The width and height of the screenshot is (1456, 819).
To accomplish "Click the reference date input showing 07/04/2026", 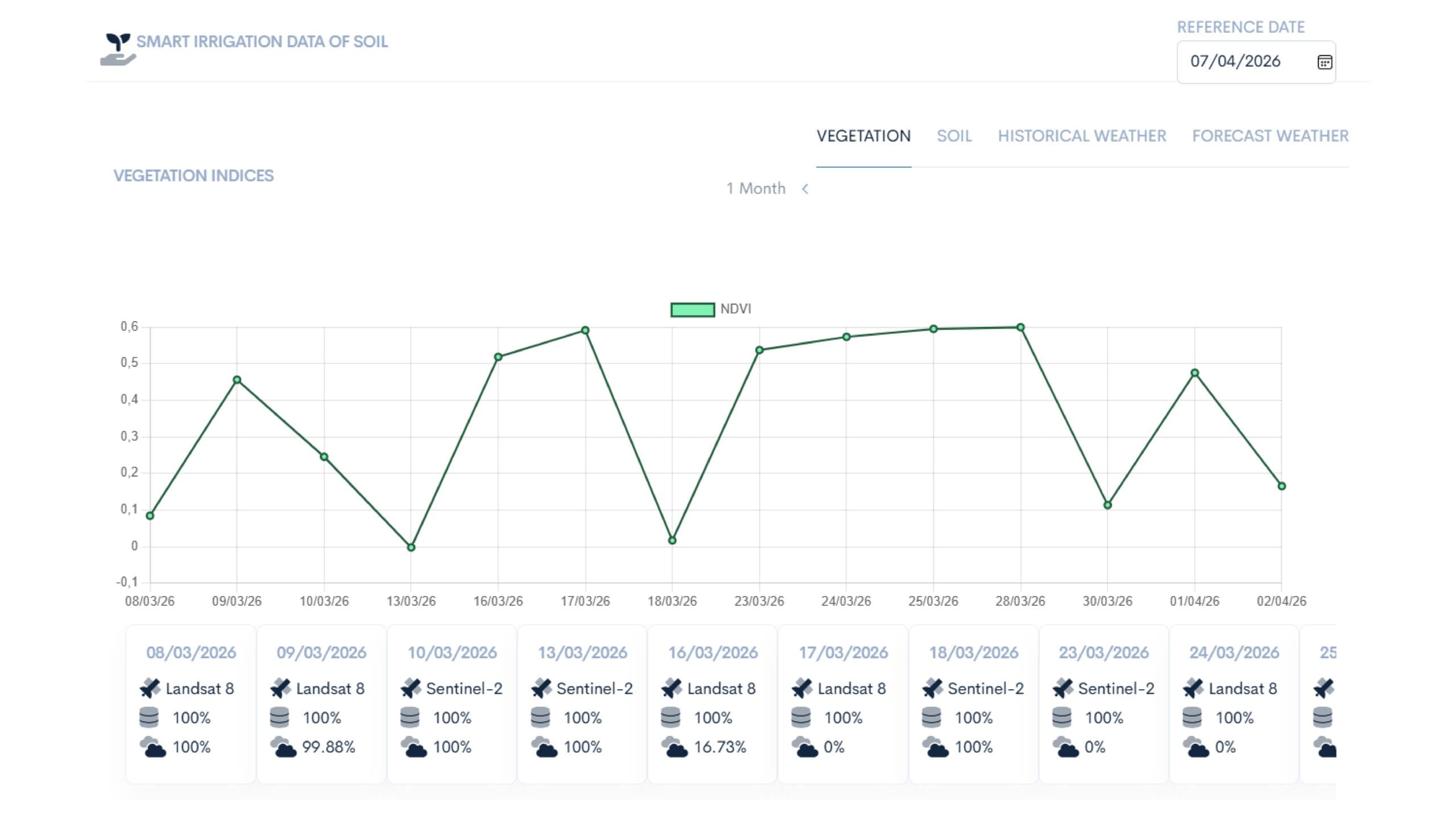I will tap(1256, 62).
